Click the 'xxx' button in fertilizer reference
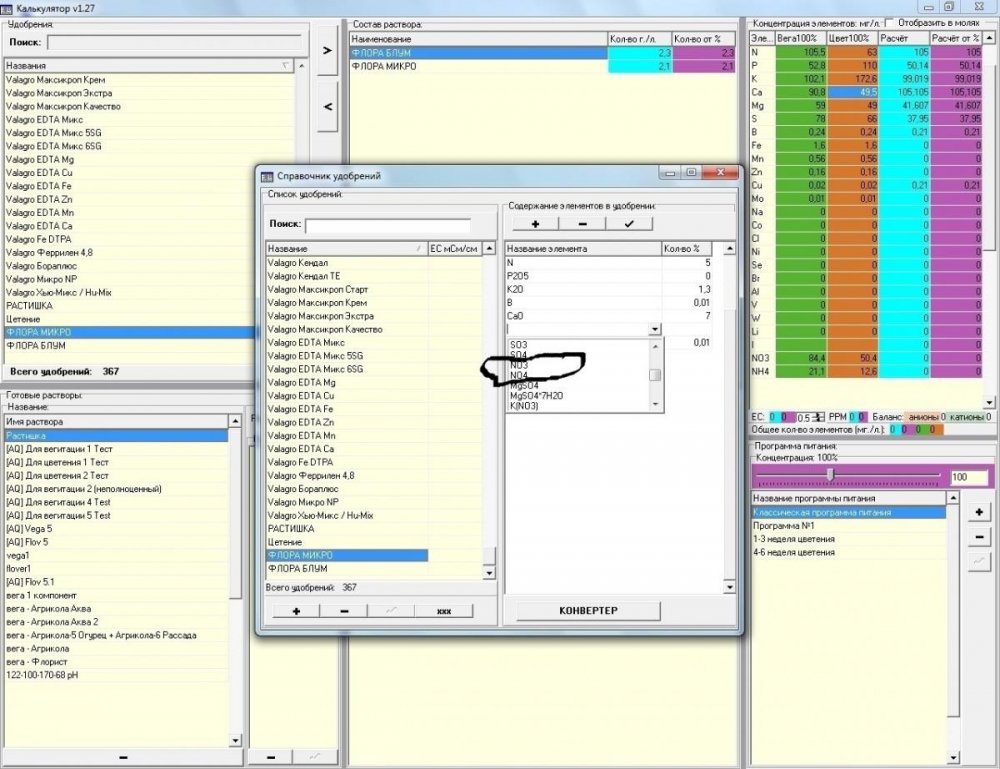The height and width of the screenshot is (769, 1000). pyautogui.click(x=444, y=611)
